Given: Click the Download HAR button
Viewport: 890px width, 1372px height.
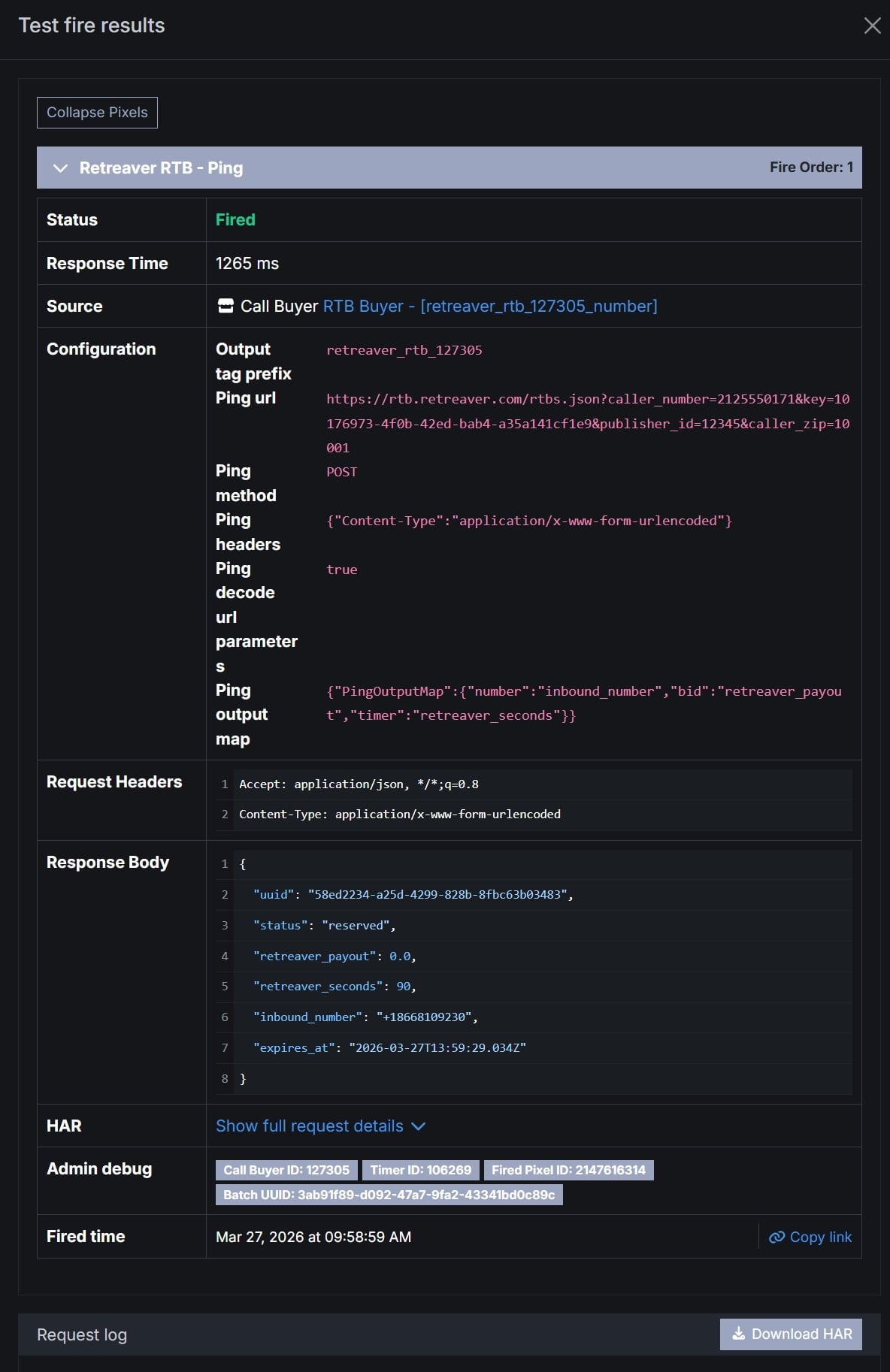Looking at the screenshot, I should tap(791, 1334).
